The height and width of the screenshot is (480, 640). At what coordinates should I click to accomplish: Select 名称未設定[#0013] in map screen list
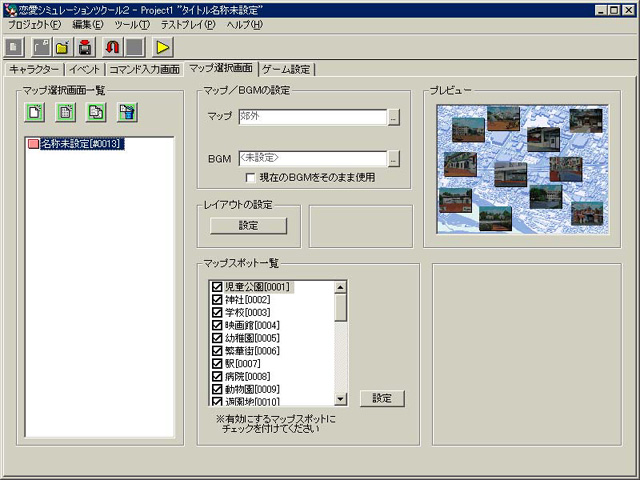[x=82, y=144]
